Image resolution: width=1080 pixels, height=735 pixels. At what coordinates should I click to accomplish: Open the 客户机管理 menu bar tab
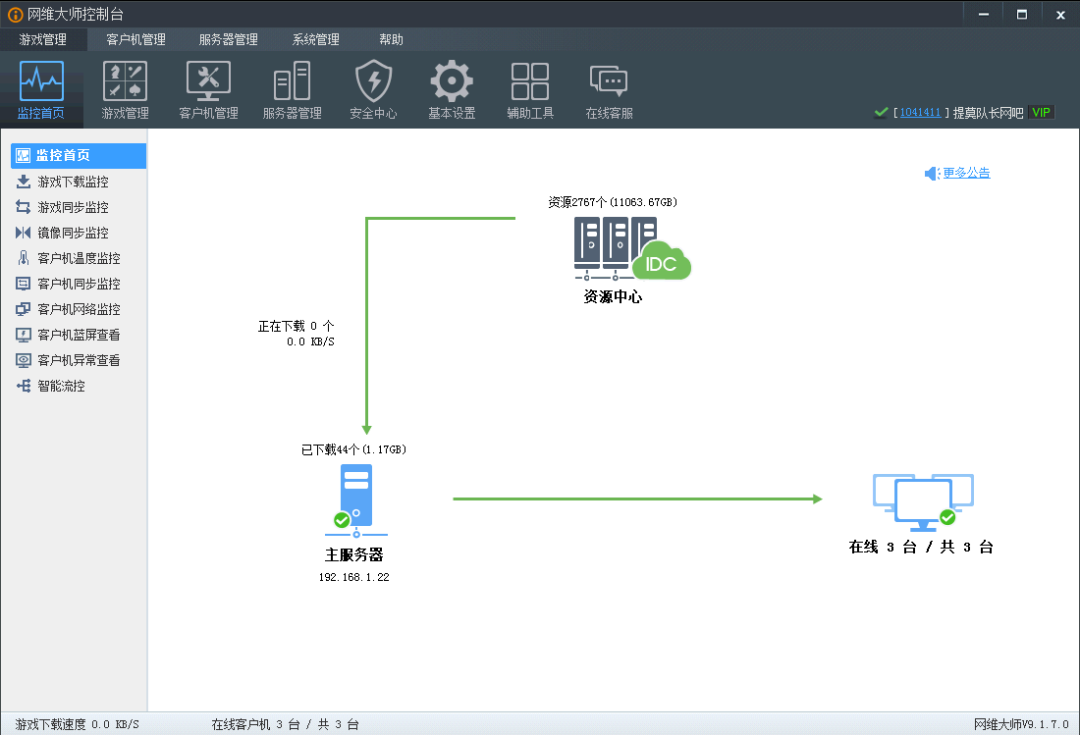[x=136, y=39]
